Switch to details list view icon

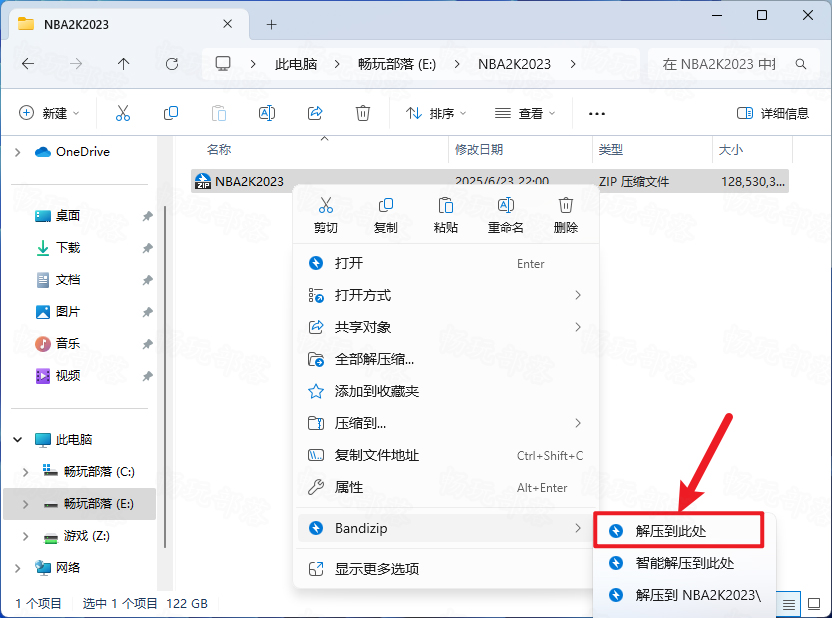click(x=789, y=604)
